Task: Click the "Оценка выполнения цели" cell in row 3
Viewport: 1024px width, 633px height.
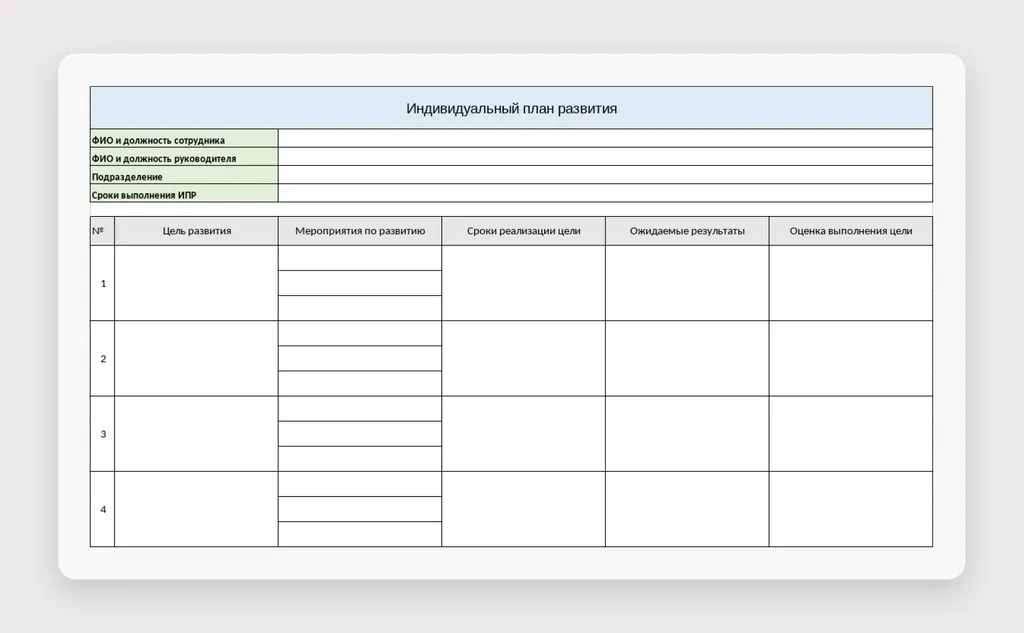Action: pyautogui.click(x=851, y=434)
